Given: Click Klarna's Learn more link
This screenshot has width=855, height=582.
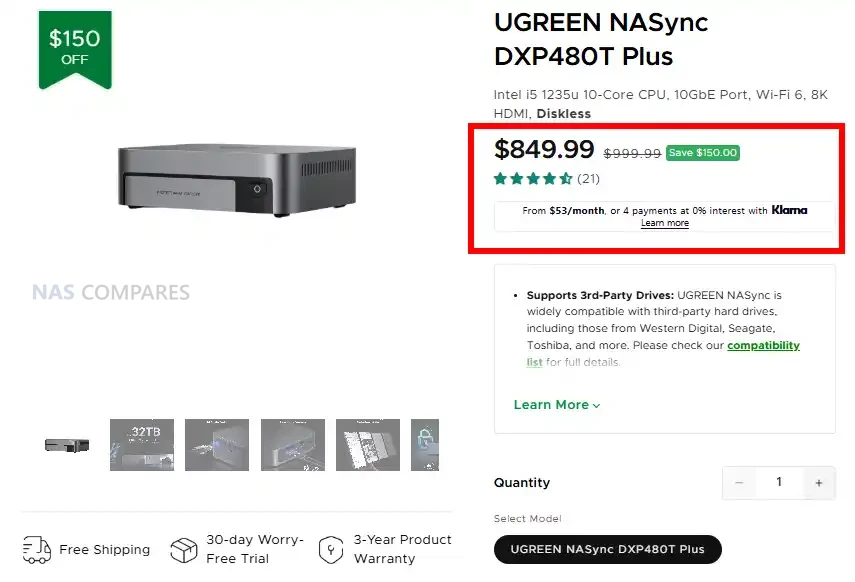Looking at the screenshot, I should [664, 223].
